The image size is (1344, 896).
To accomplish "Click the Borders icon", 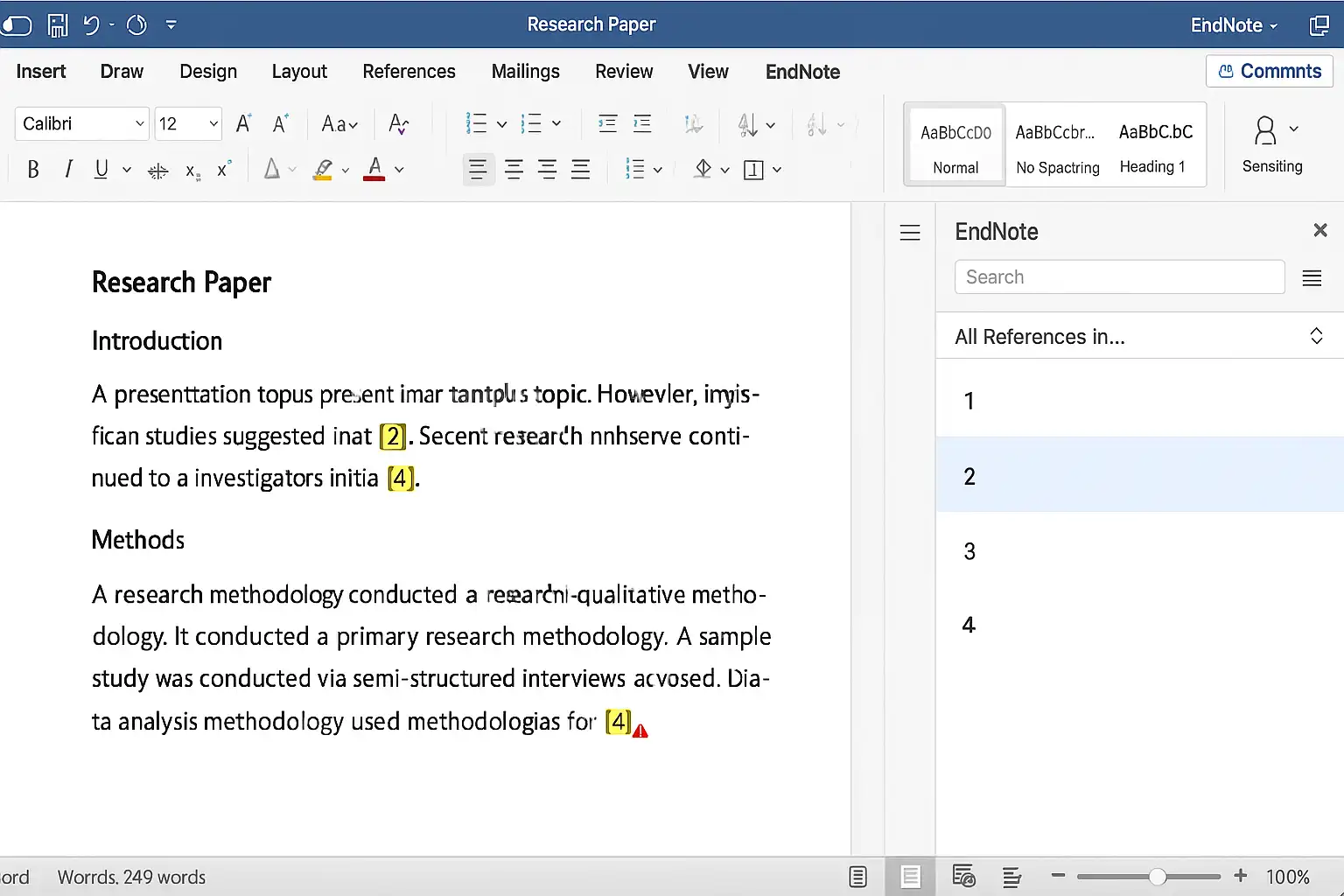I will tap(753, 170).
